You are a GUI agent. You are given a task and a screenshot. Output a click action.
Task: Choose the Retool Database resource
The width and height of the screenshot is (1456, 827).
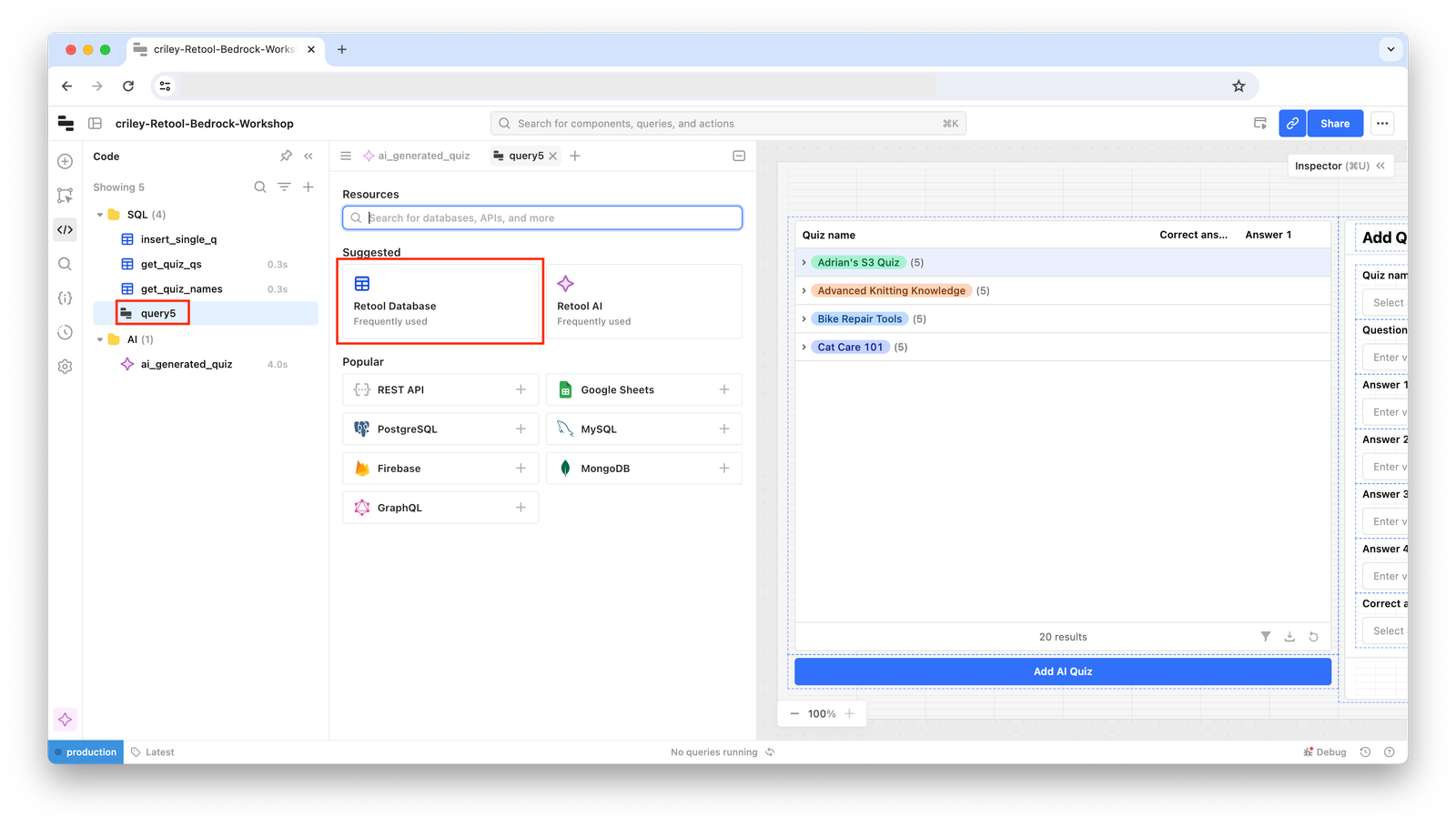click(440, 302)
